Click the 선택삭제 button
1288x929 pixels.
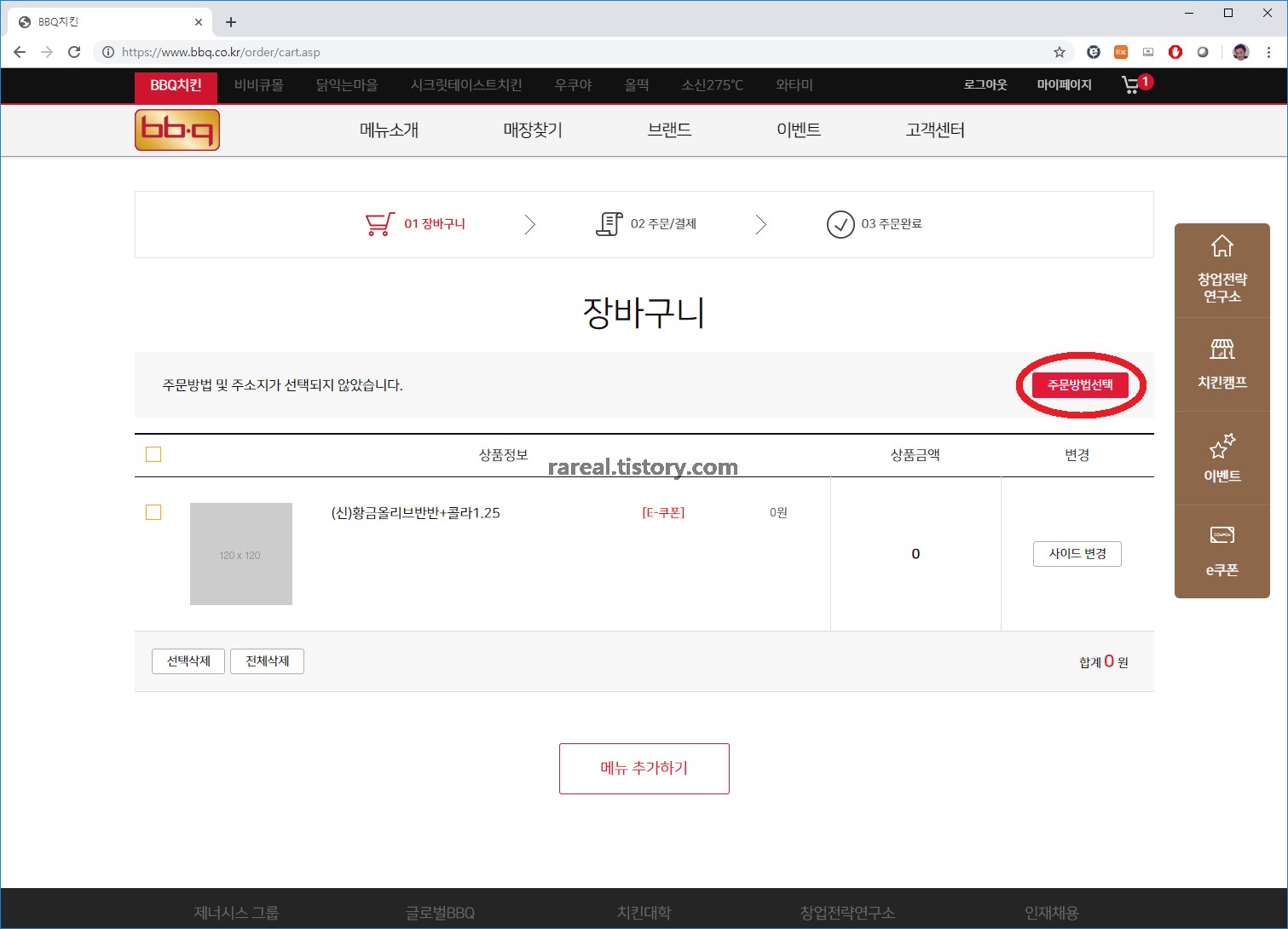tap(188, 661)
